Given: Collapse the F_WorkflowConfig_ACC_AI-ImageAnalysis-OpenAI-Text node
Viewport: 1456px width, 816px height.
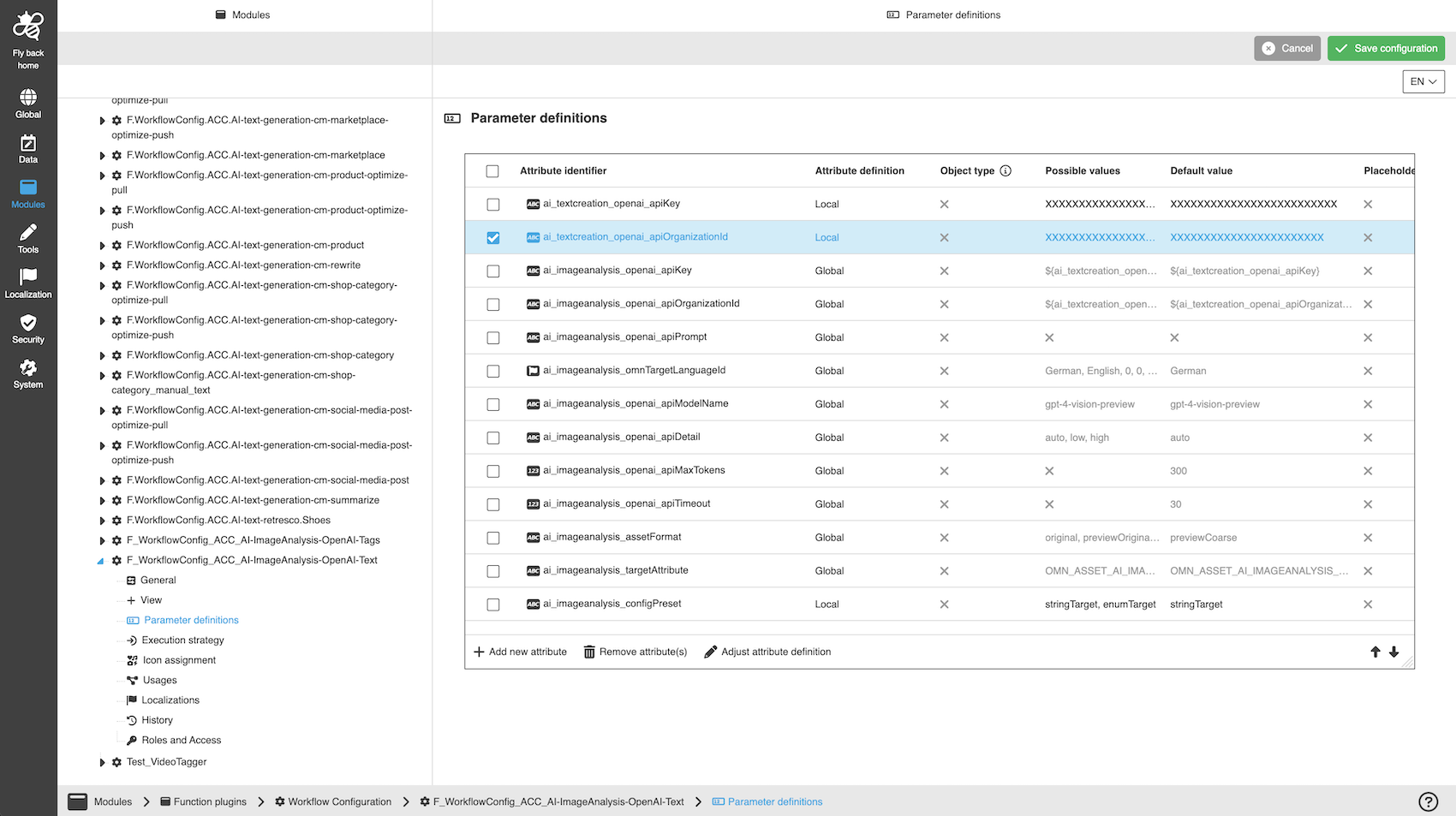Looking at the screenshot, I should coord(101,561).
